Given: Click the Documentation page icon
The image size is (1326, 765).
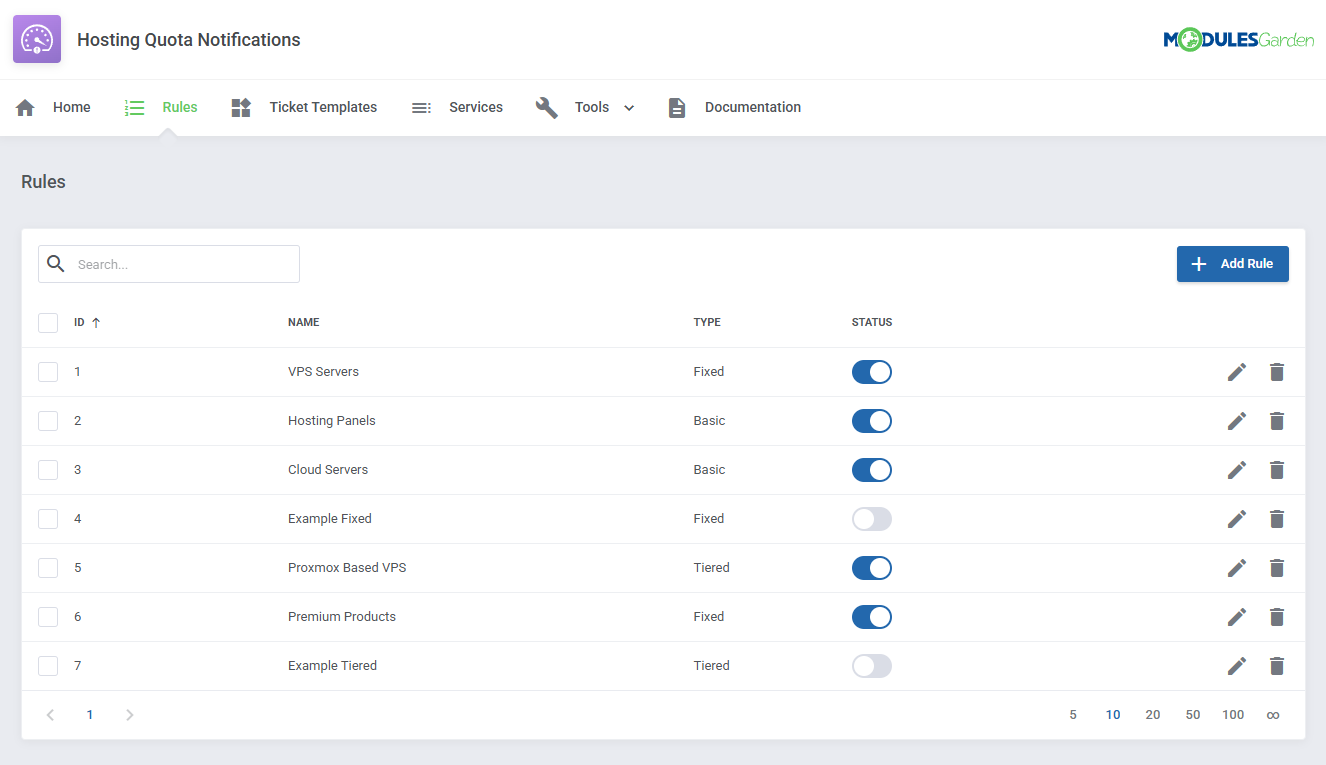Looking at the screenshot, I should point(677,107).
